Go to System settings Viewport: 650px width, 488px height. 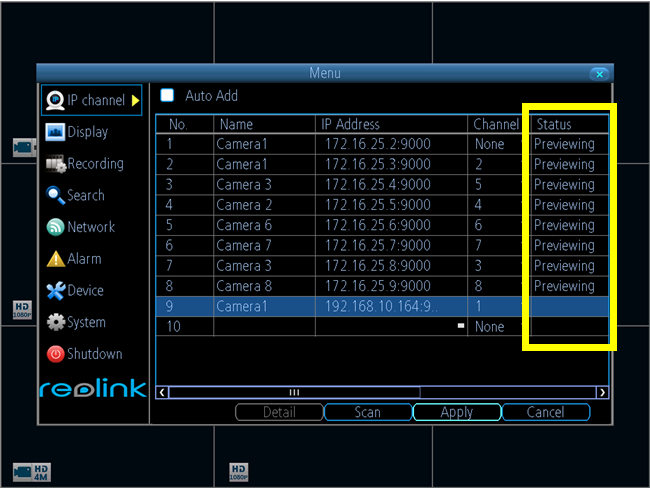tap(76, 322)
